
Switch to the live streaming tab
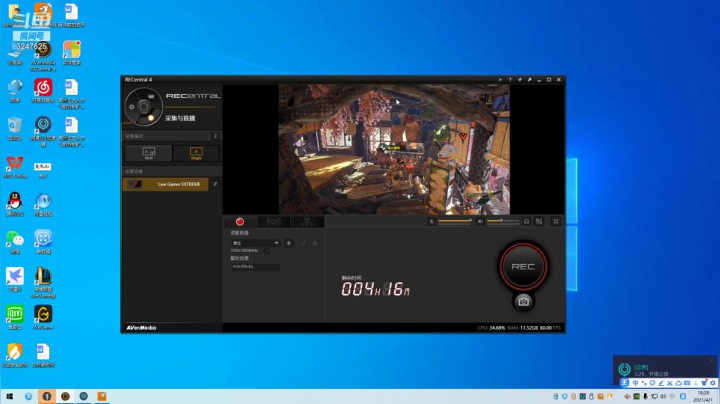coord(273,222)
